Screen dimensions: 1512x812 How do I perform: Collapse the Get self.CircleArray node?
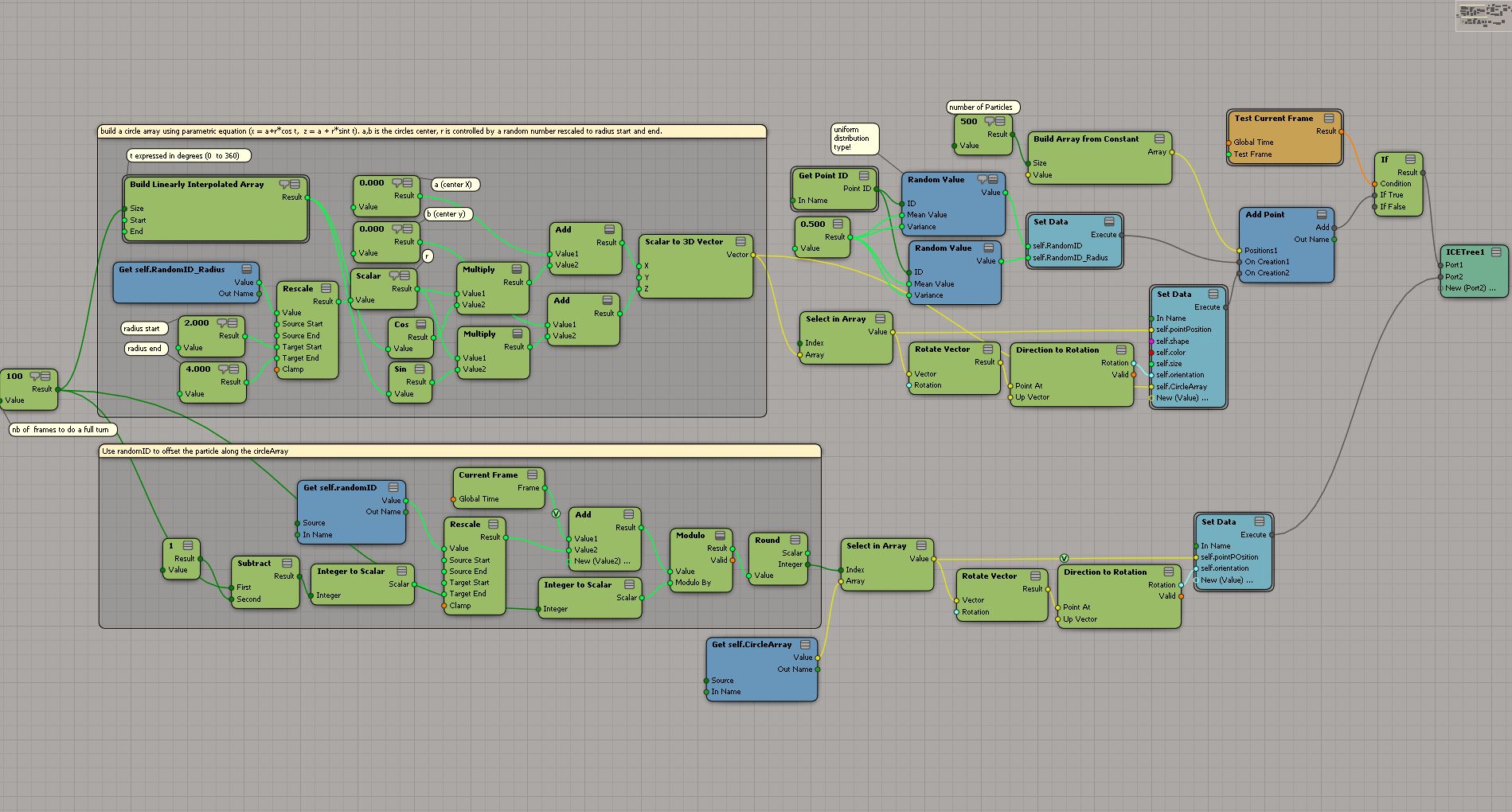(x=805, y=644)
